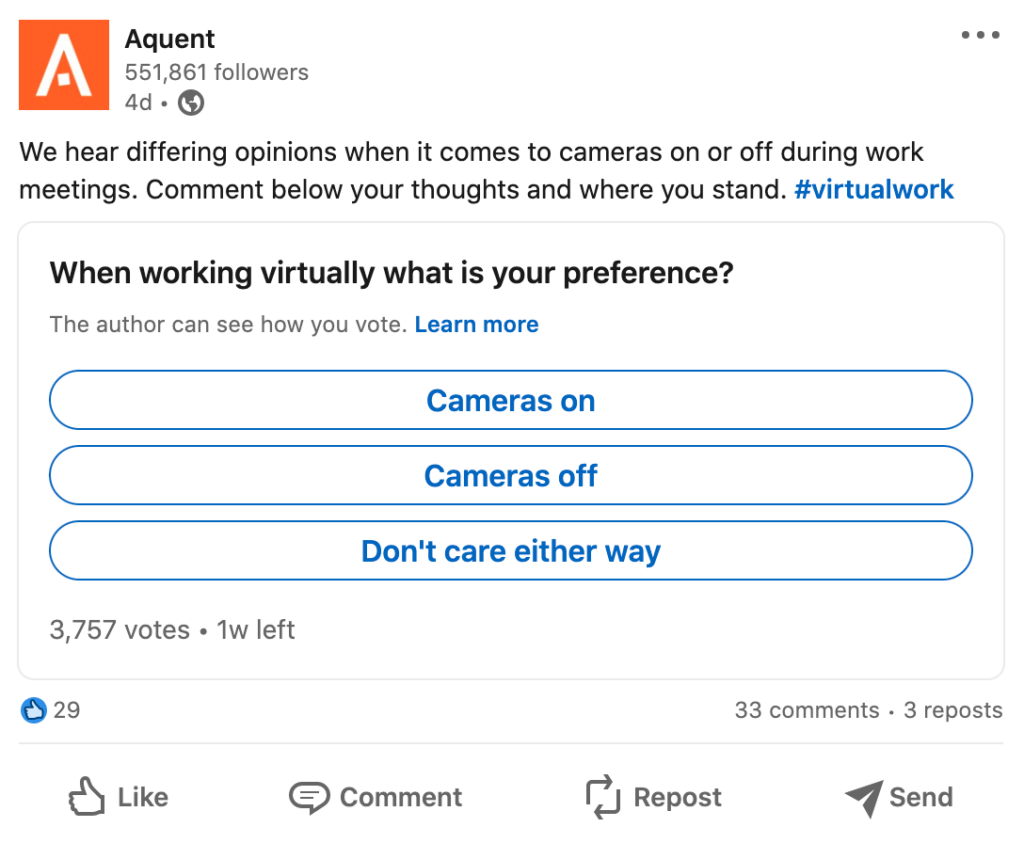This screenshot has width=1024, height=843.
Task: Vote for the Cameras on option
Action: [x=510, y=400]
